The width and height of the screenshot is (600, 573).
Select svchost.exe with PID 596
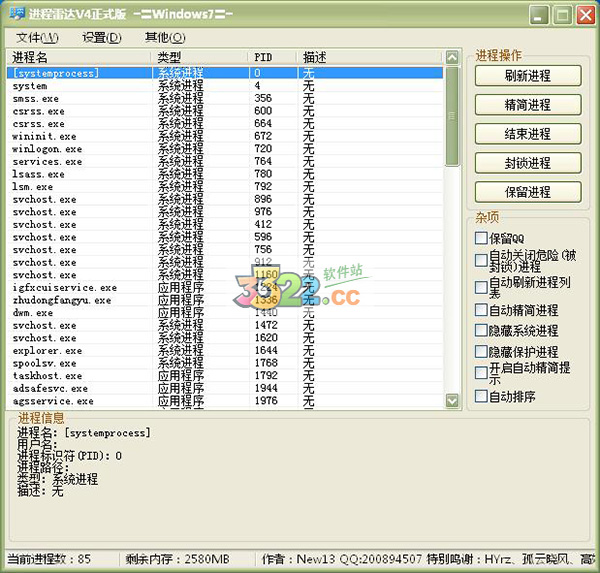pyautogui.click(x=225, y=237)
